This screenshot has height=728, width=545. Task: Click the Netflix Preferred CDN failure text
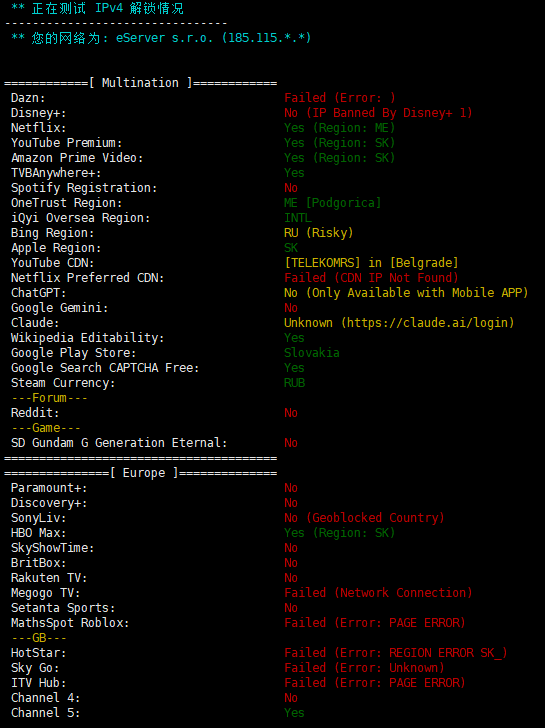coord(371,278)
